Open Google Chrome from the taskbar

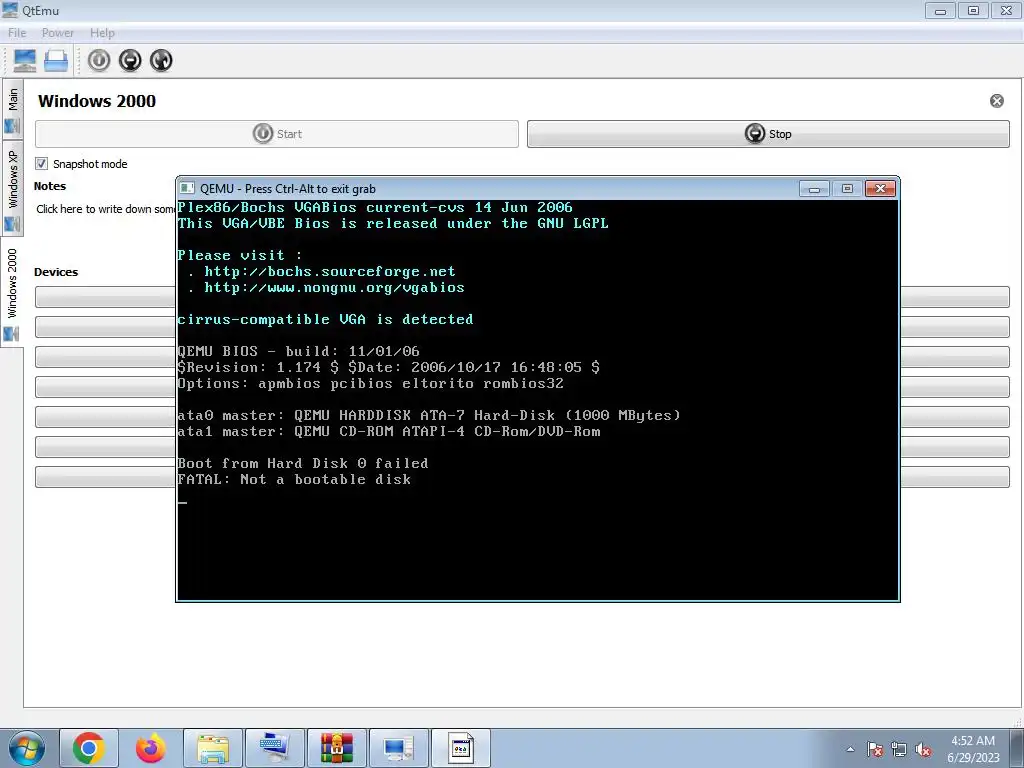(89, 748)
